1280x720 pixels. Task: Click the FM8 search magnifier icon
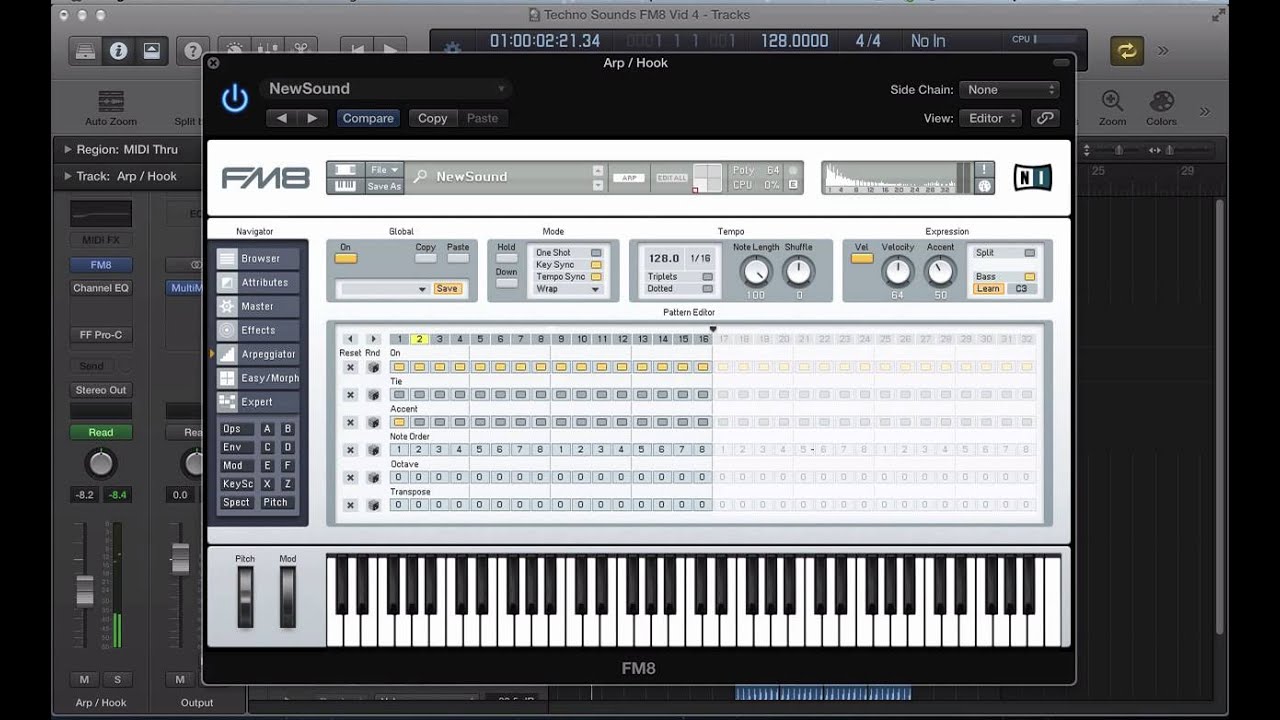420,176
